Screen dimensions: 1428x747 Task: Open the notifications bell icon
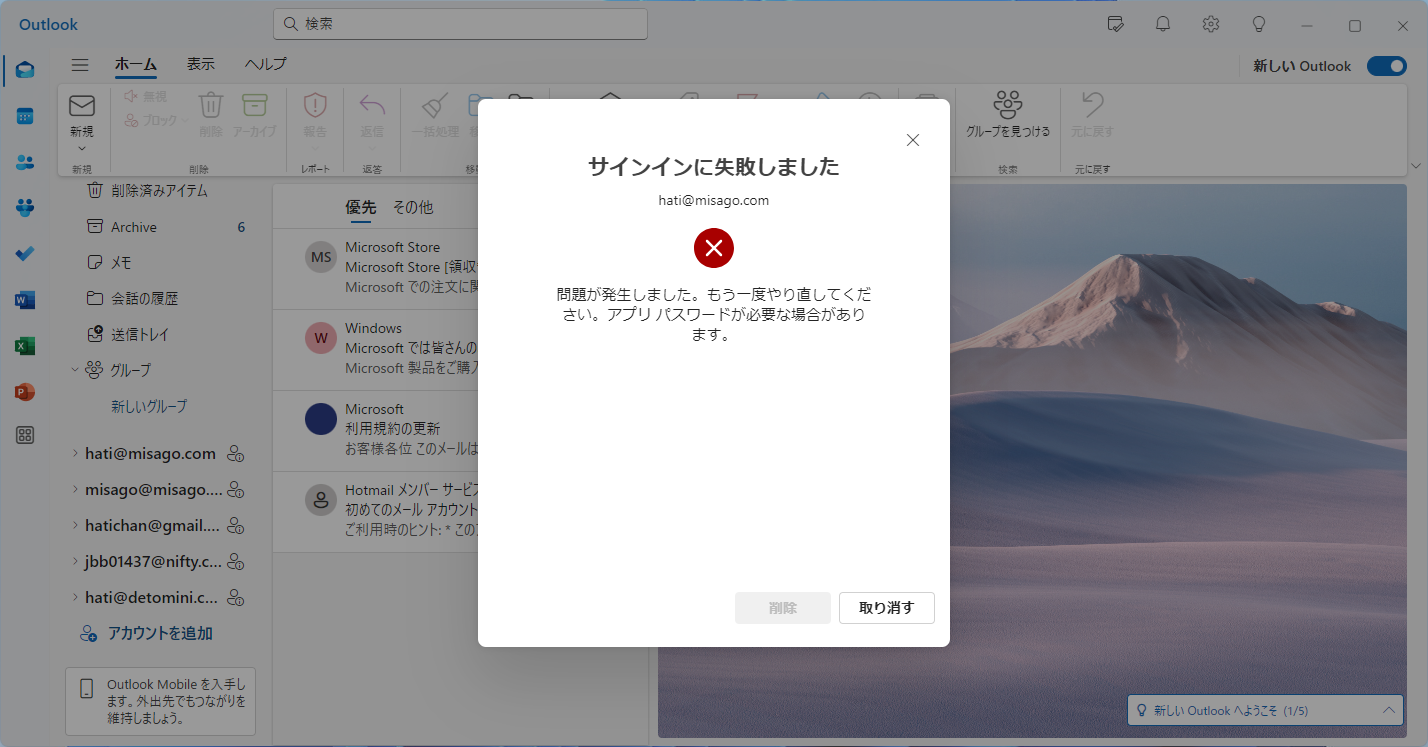tap(1163, 24)
